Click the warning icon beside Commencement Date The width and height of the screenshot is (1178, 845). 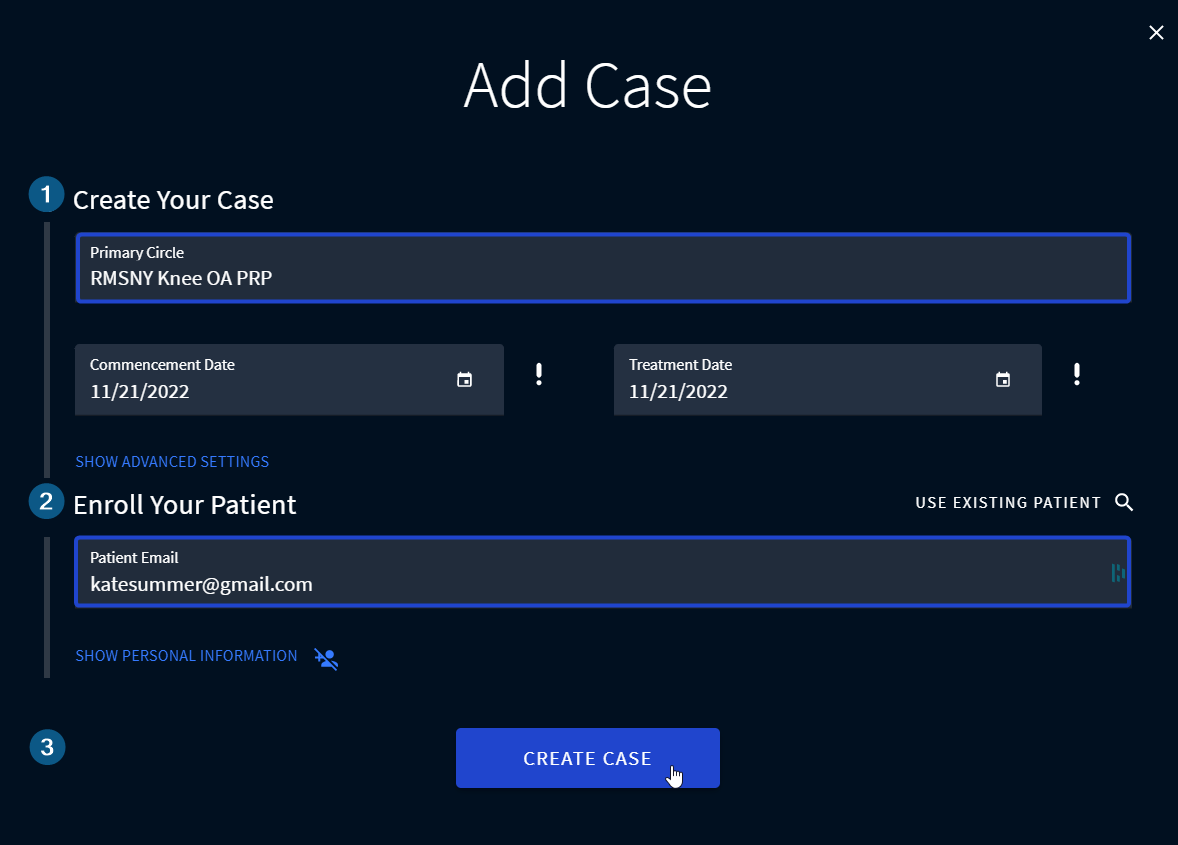pos(539,374)
